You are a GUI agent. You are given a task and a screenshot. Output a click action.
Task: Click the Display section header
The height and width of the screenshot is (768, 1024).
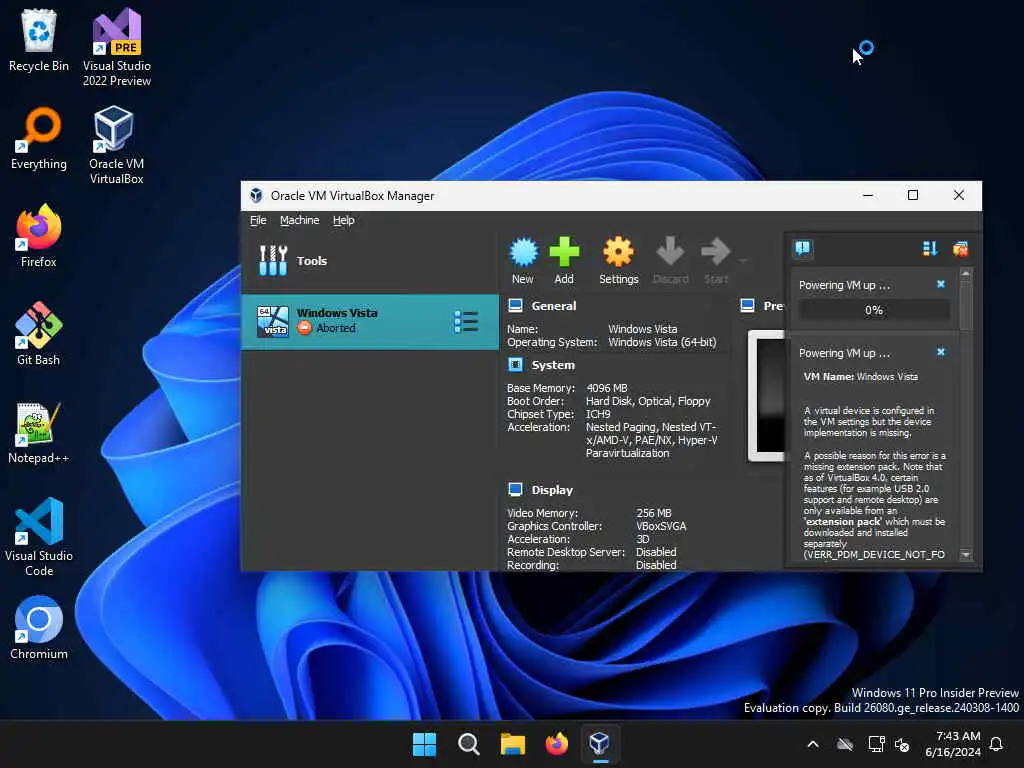pos(552,490)
